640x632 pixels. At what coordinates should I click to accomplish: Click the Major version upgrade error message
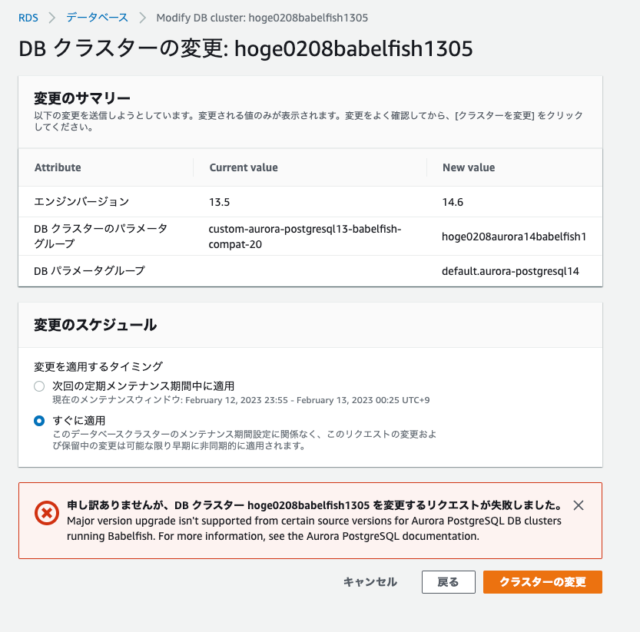pyautogui.click(x=314, y=528)
